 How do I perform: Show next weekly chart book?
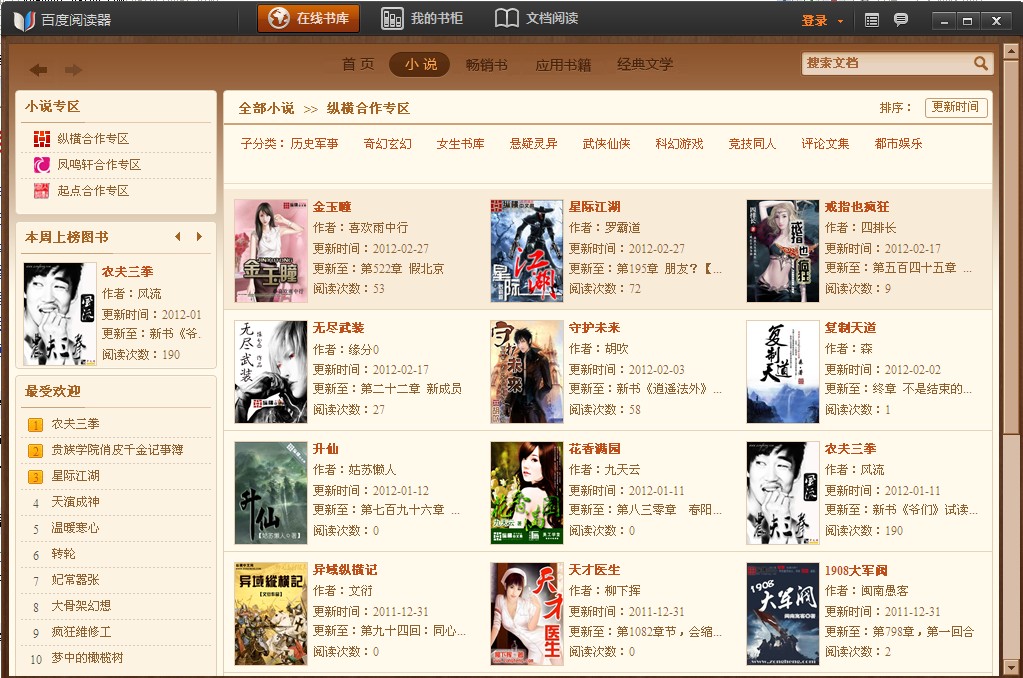pyautogui.click(x=199, y=237)
